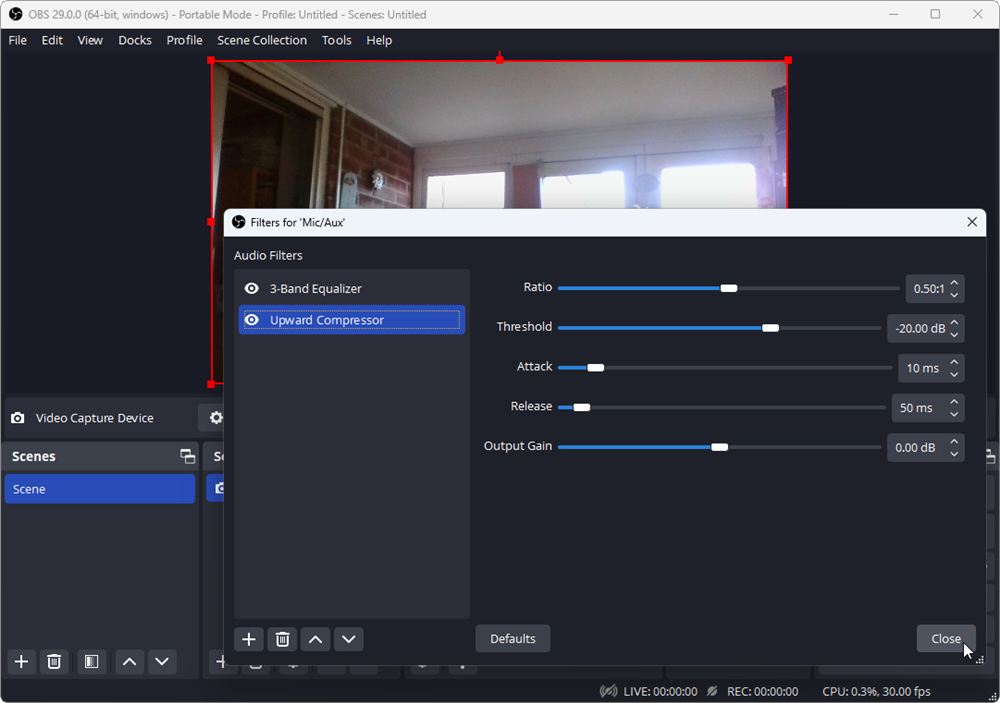Pop out the Scenes dock
1000x703 pixels.
[x=187, y=456]
